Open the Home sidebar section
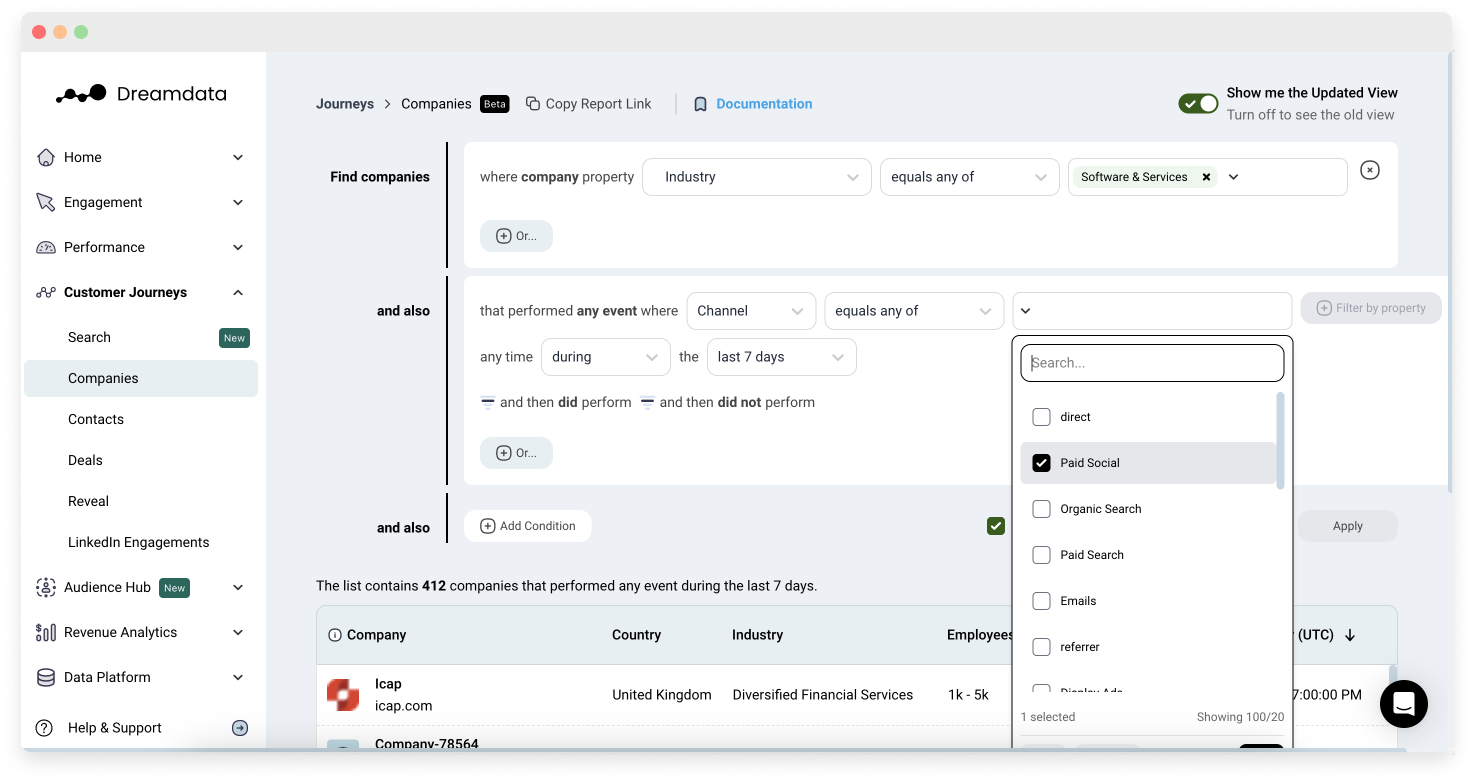Screen dimensions: 1473x782 click(x=45, y=157)
